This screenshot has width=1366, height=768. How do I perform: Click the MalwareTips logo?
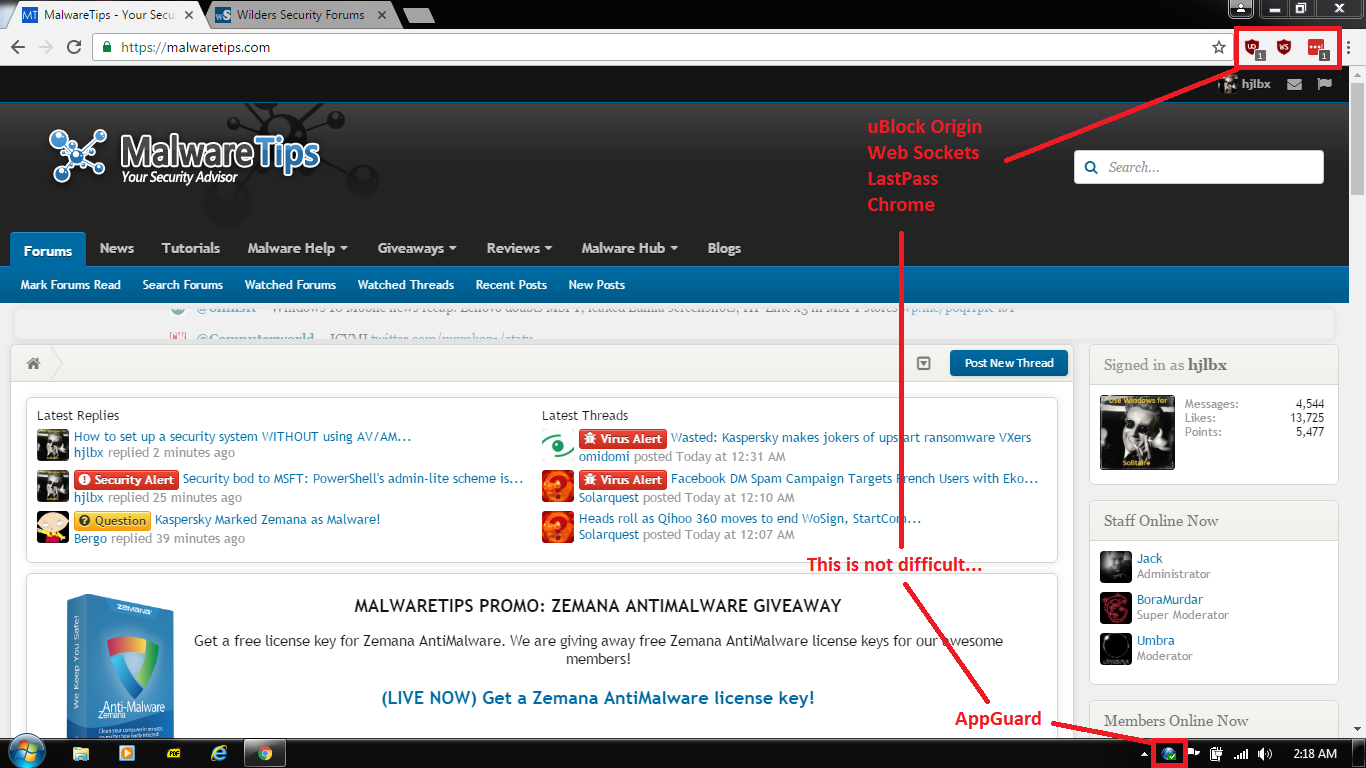(x=184, y=156)
